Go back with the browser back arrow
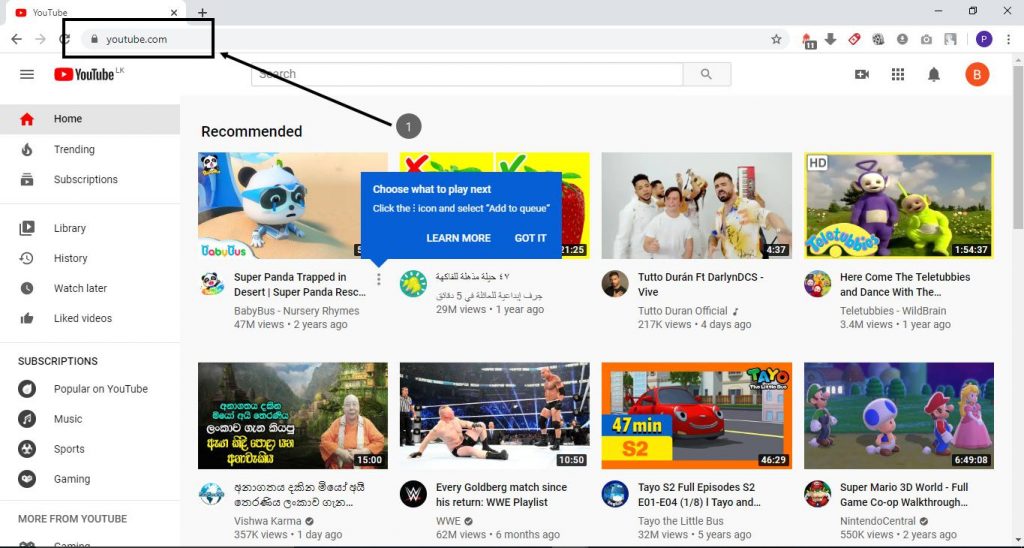Viewport: 1024px width, 548px height. tap(16, 39)
